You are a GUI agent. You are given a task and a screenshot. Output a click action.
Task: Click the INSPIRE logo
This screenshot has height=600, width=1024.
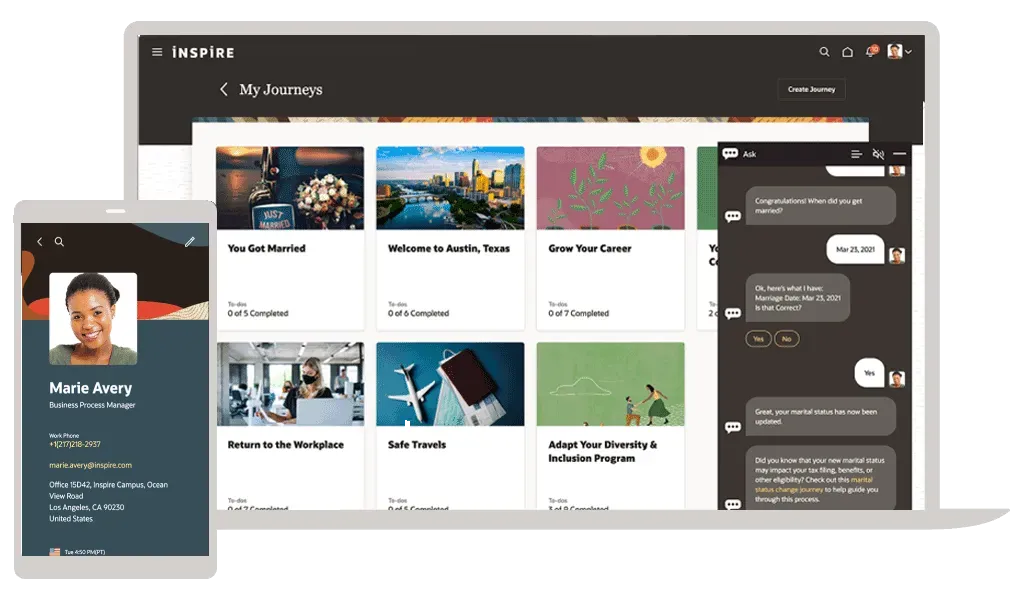pyautogui.click(x=203, y=52)
